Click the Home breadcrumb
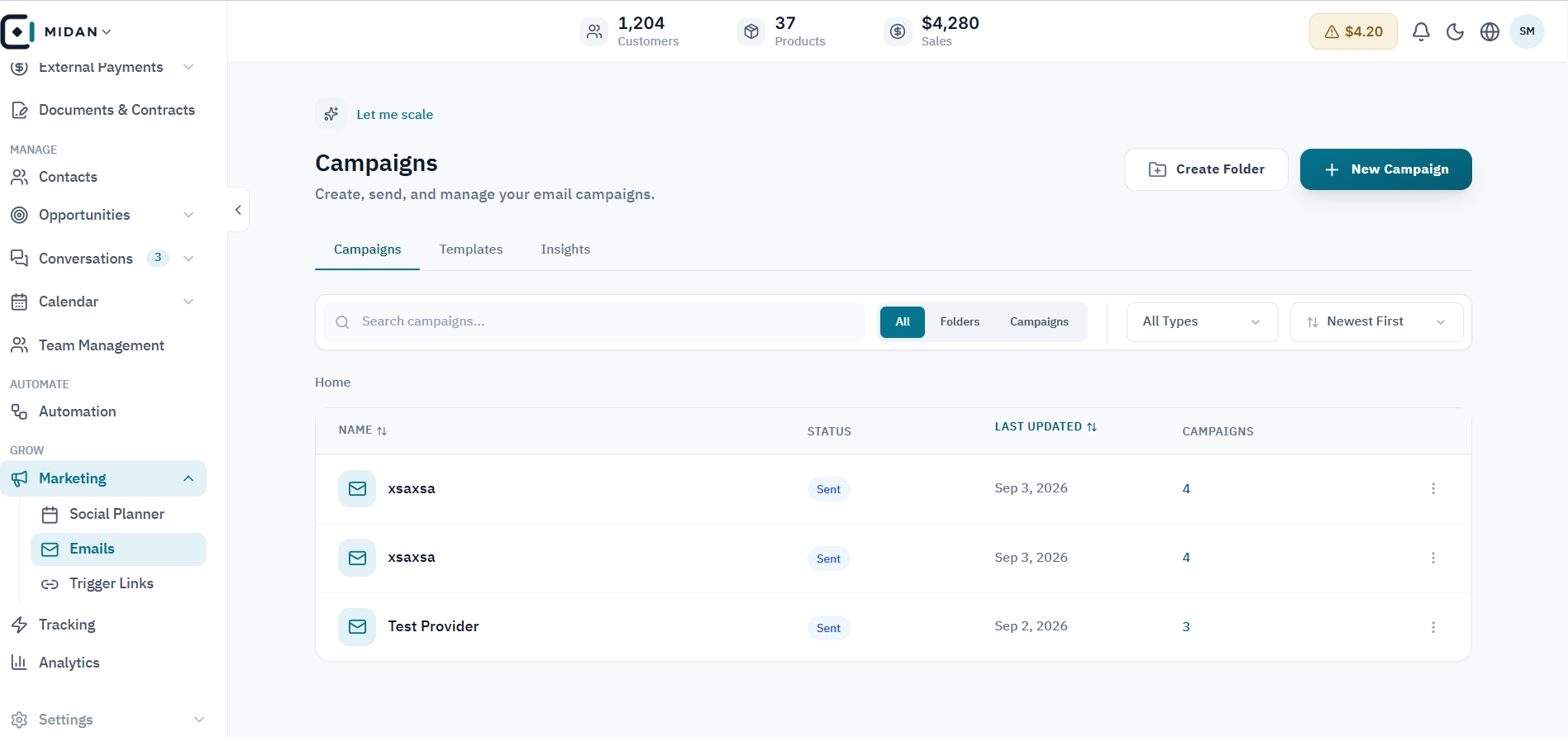 (x=332, y=383)
